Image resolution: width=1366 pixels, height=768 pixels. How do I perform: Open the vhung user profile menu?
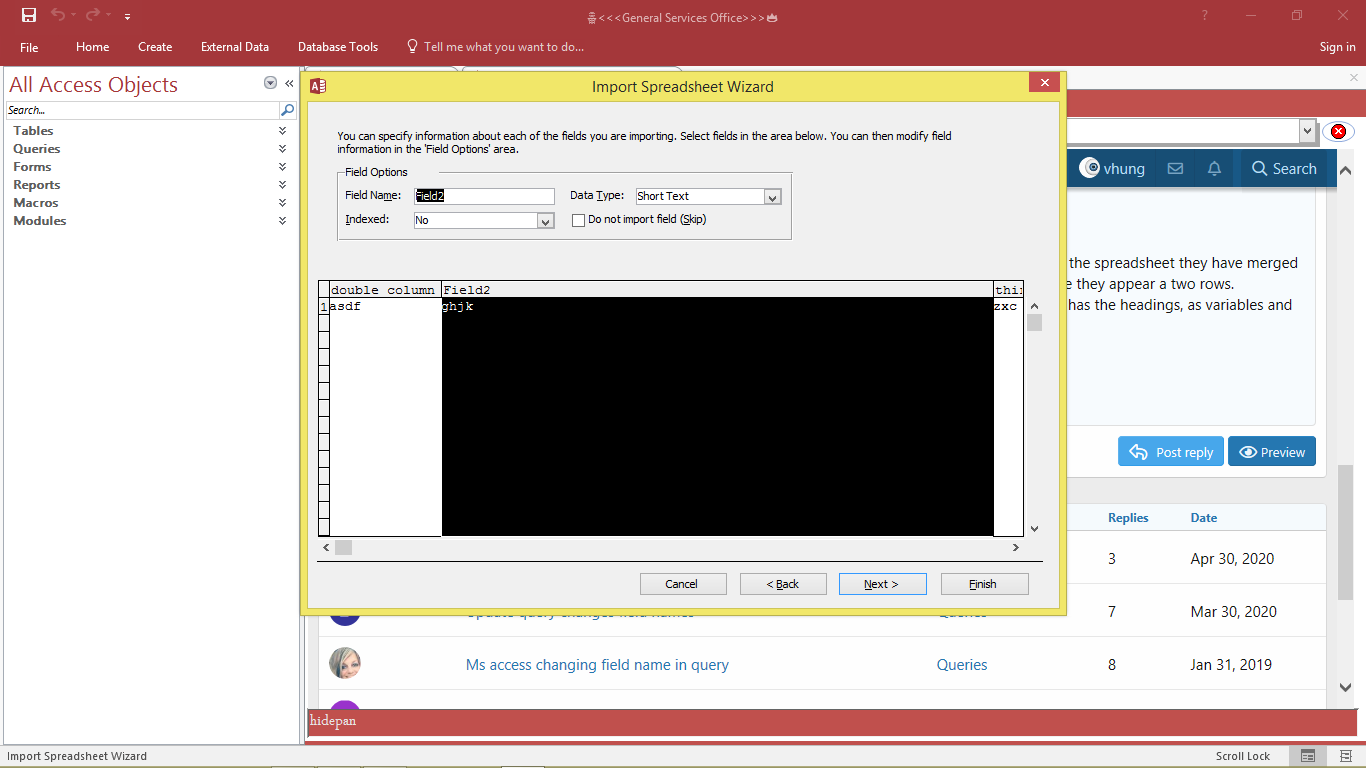tap(1112, 169)
